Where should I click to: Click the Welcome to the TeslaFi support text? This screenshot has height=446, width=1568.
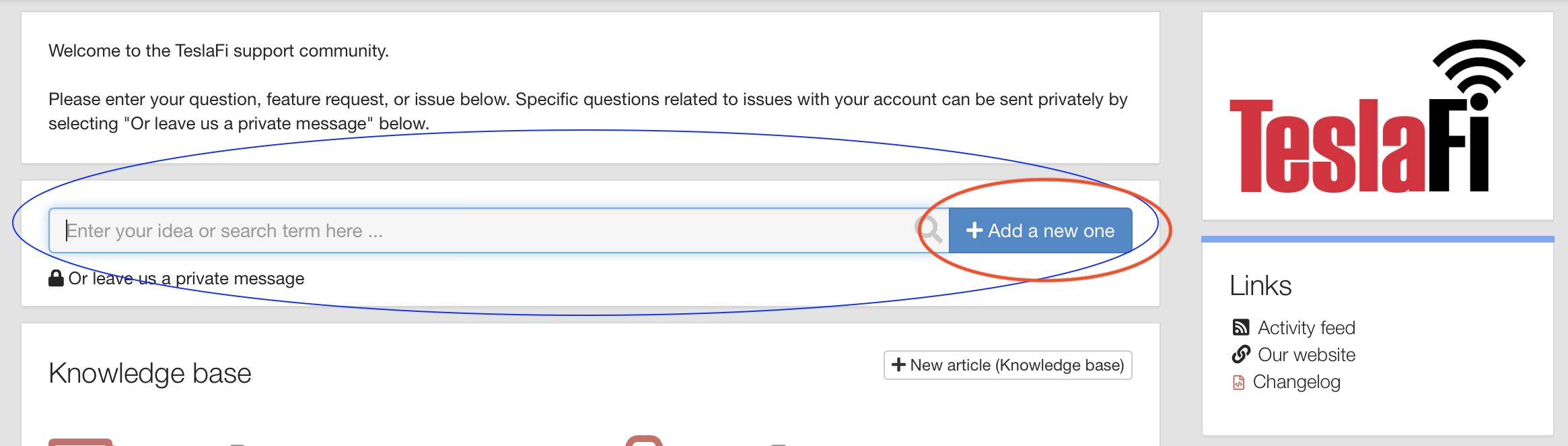[219, 51]
